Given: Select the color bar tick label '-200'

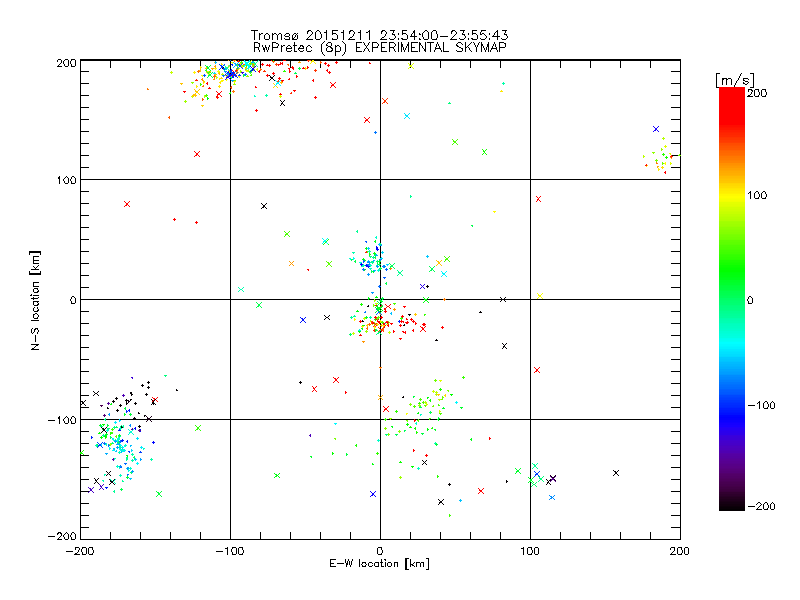Looking at the screenshot, I should (x=761, y=506).
